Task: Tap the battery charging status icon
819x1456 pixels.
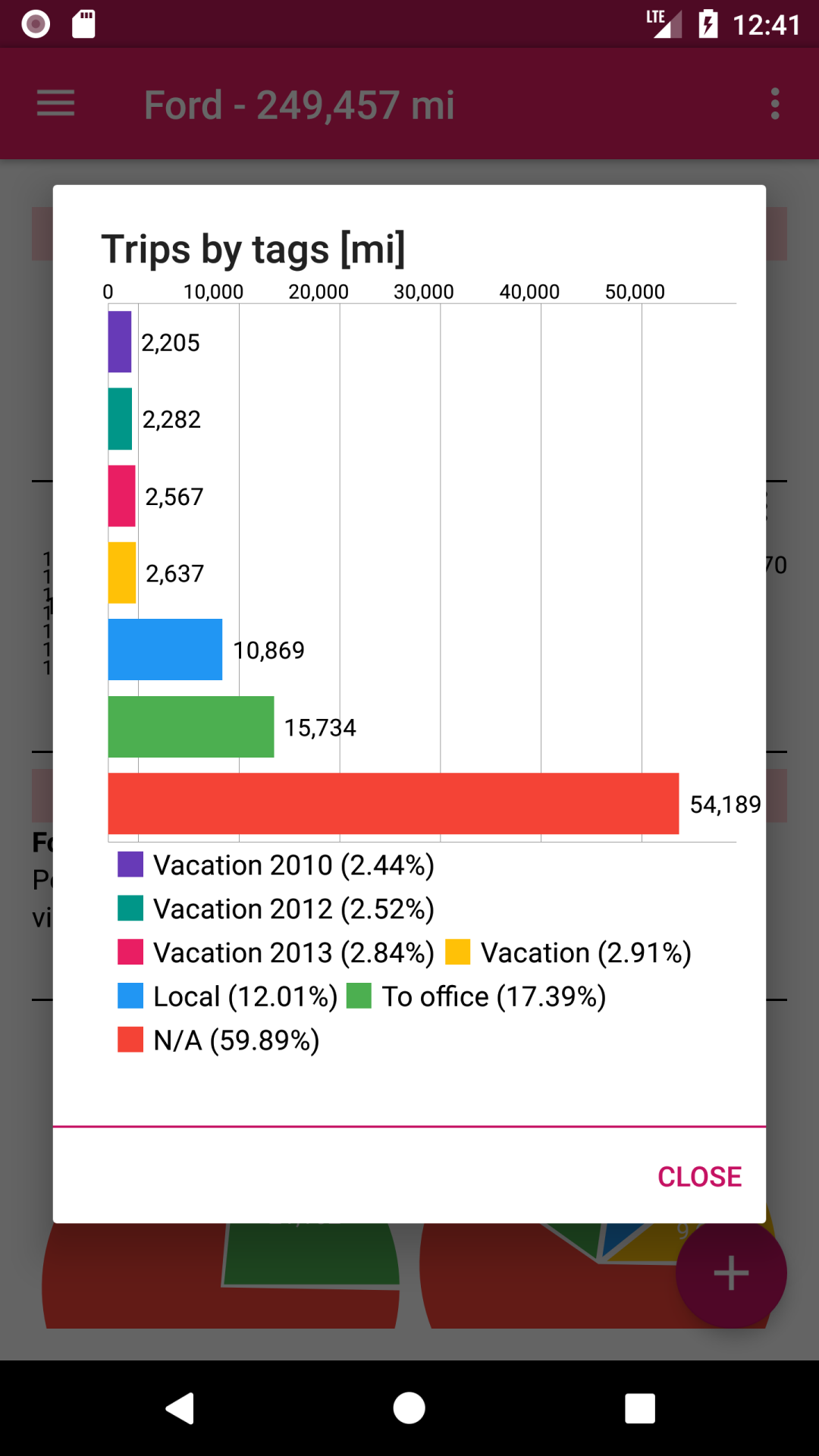Action: 708,24
